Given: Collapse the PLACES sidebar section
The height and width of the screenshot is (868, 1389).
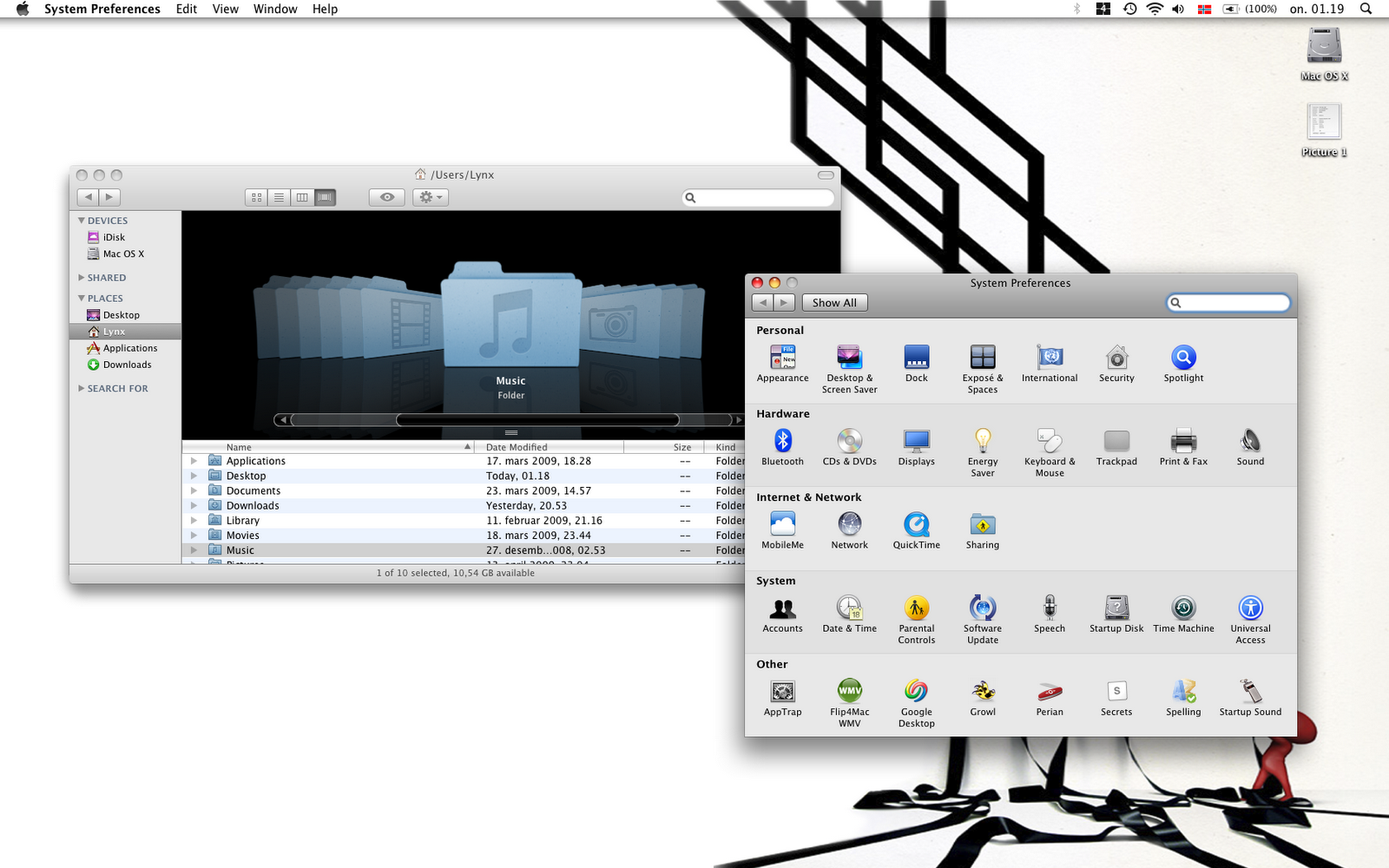Looking at the screenshot, I should click(x=82, y=298).
